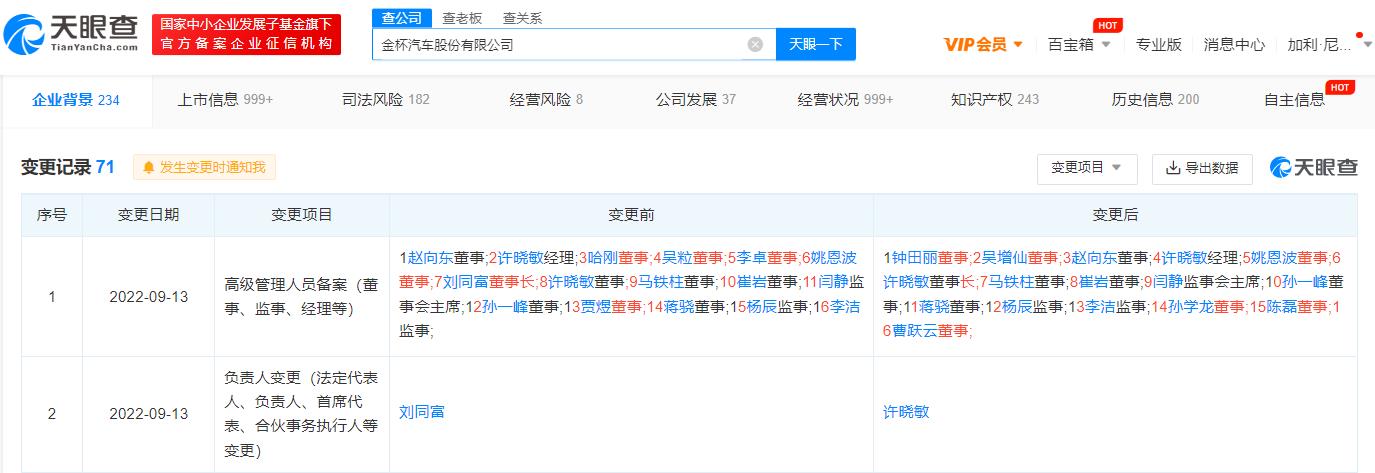Image resolution: width=1375 pixels, height=473 pixels.
Task: Click 吴增仙 in the 变更后 list
Action: (x=1005, y=258)
